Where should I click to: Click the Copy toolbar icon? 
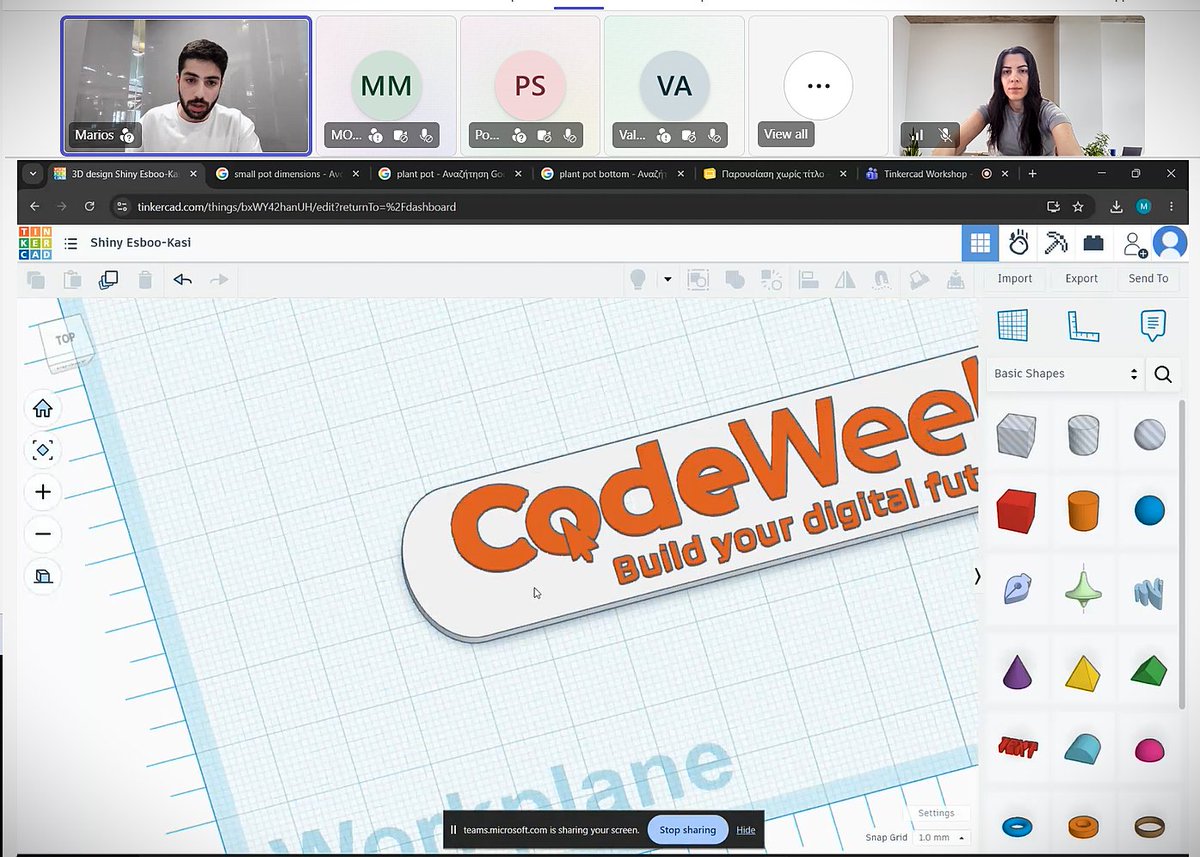point(37,280)
